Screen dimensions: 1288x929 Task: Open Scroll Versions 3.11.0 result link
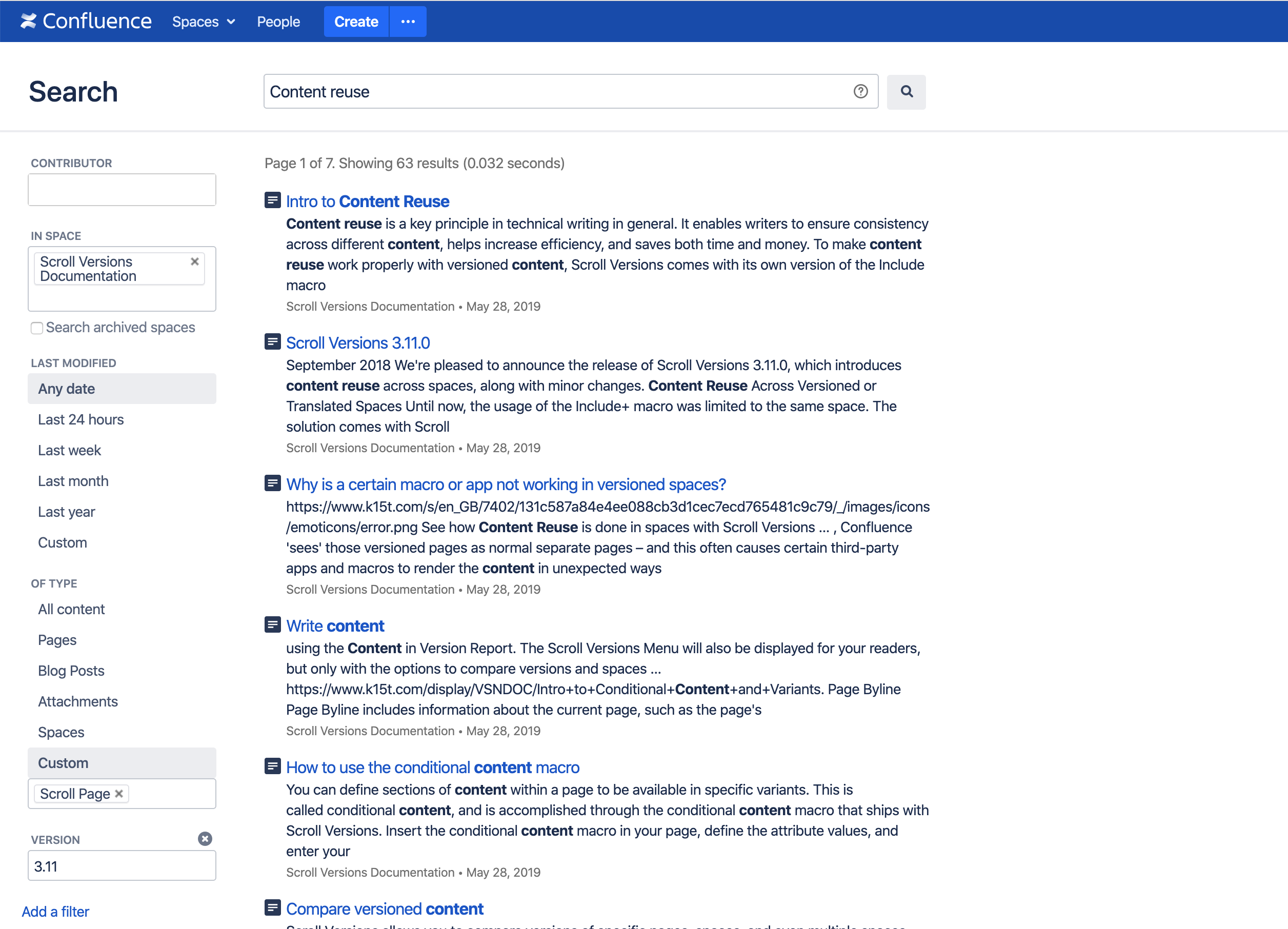[358, 342]
